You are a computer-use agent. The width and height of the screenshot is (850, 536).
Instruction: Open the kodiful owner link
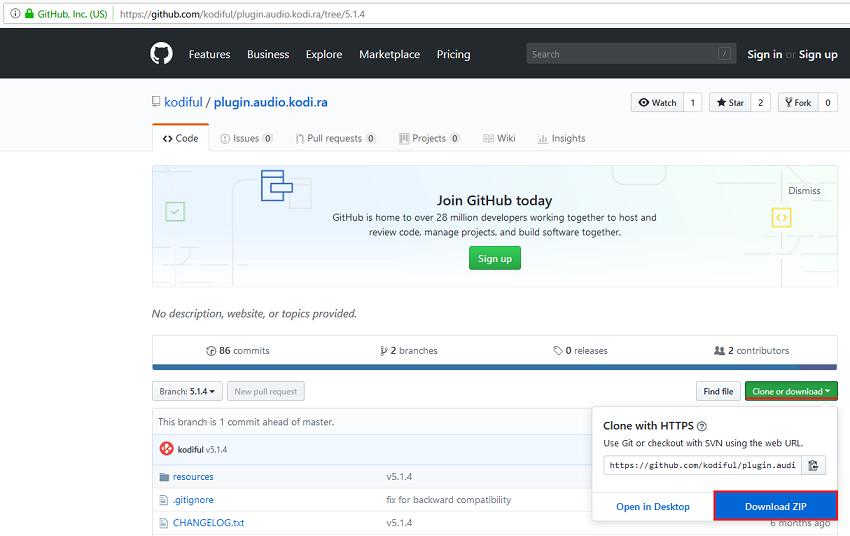[x=183, y=102]
